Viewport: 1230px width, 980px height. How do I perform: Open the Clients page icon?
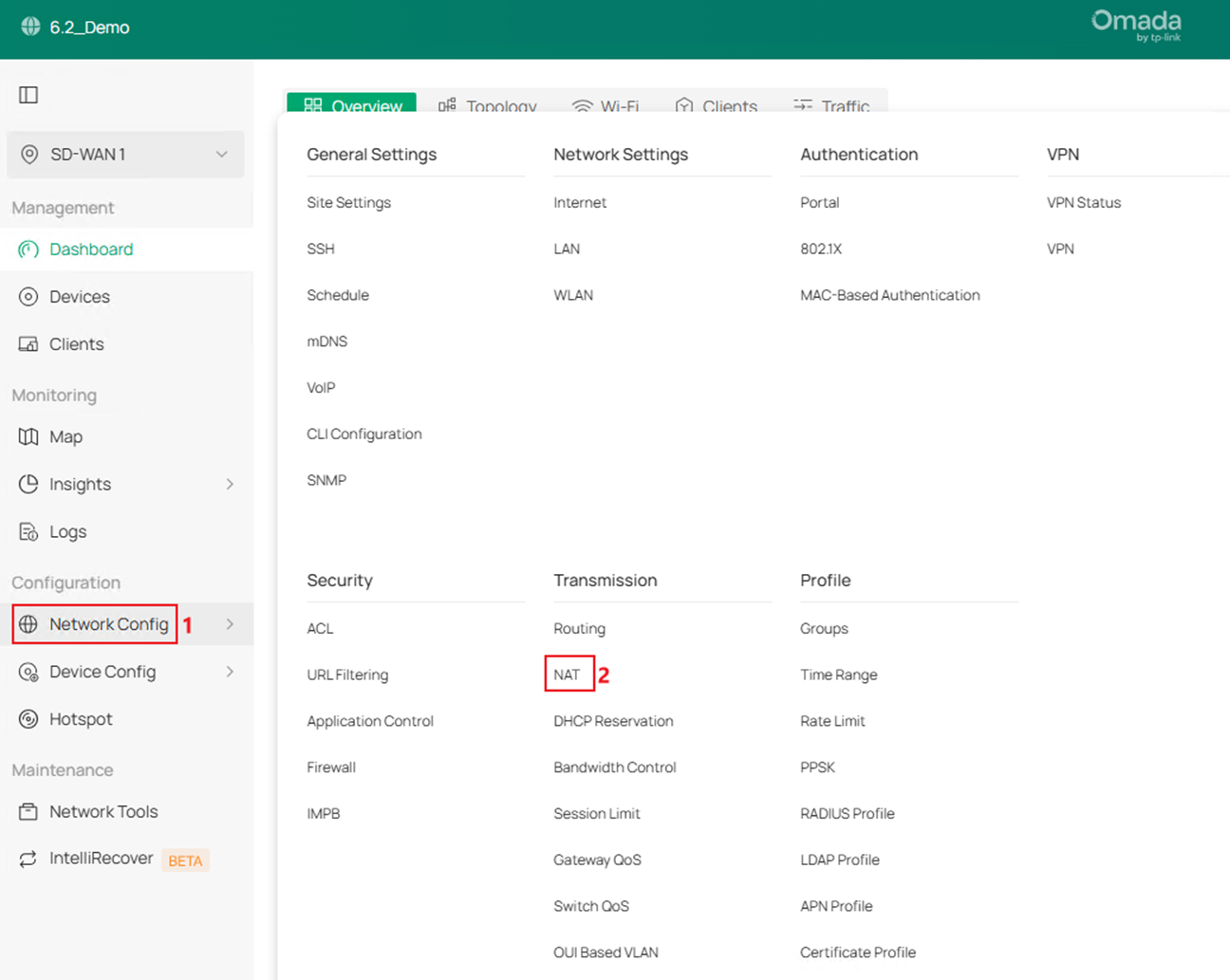point(29,343)
